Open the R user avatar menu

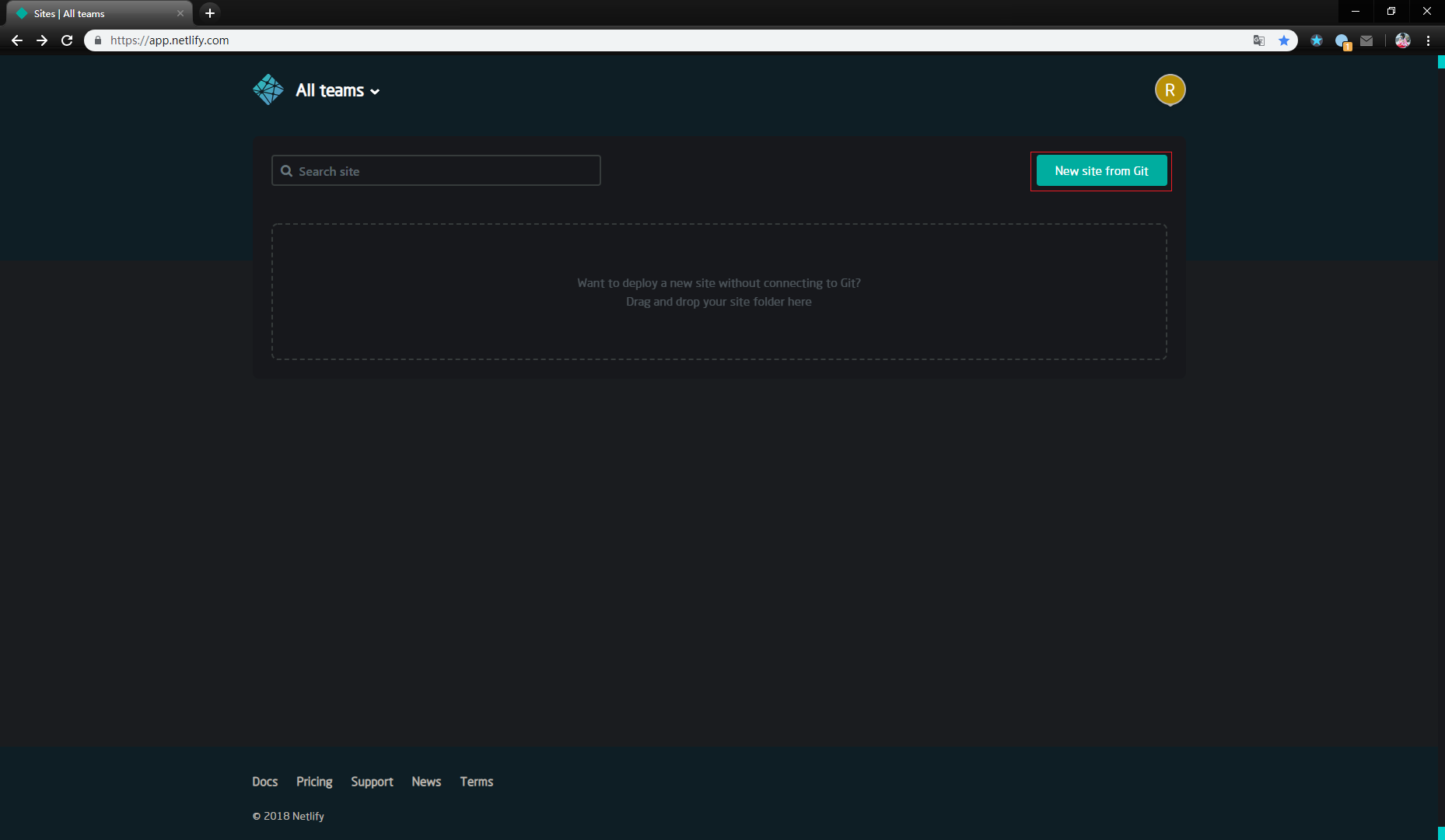[1170, 89]
